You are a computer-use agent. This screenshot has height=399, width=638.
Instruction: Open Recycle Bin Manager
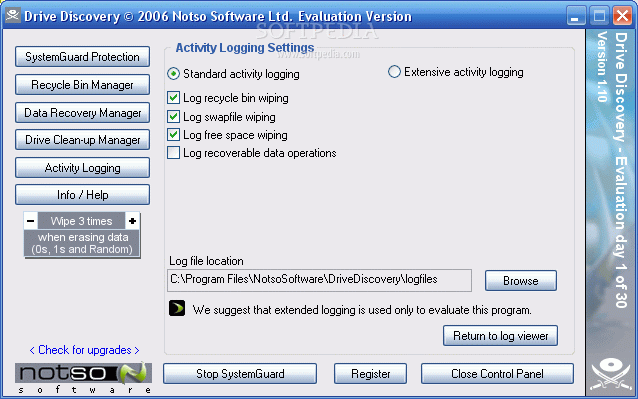82,85
